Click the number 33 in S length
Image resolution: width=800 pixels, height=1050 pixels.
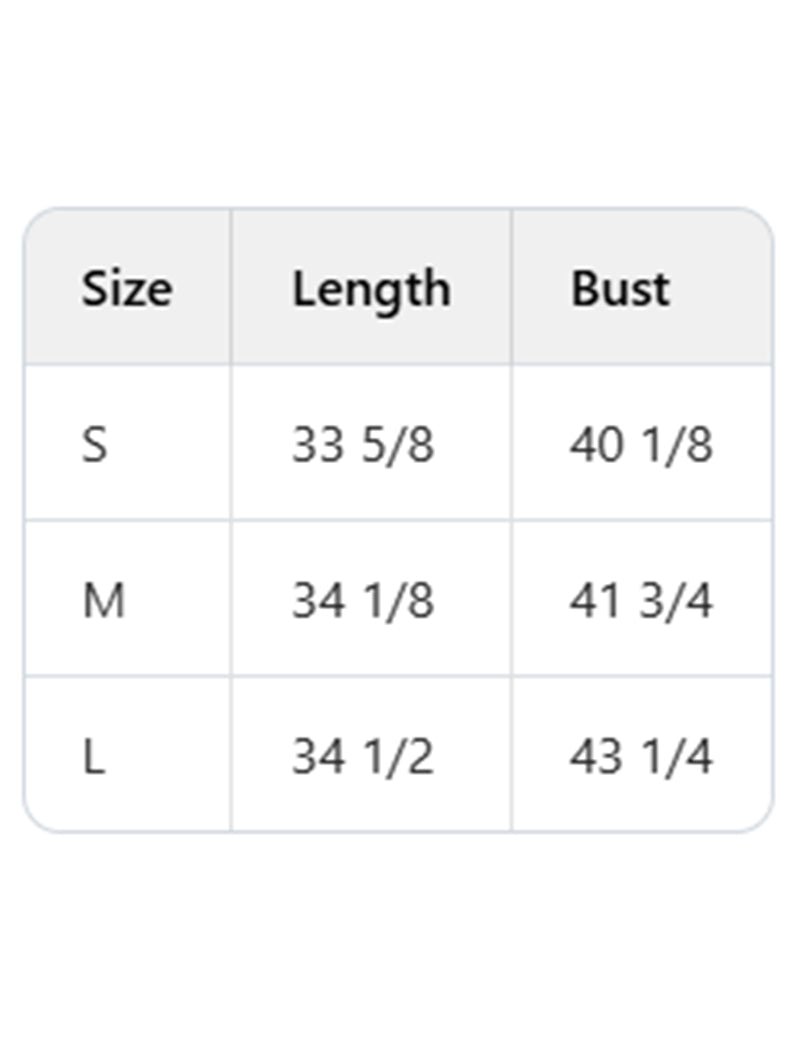point(318,445)
